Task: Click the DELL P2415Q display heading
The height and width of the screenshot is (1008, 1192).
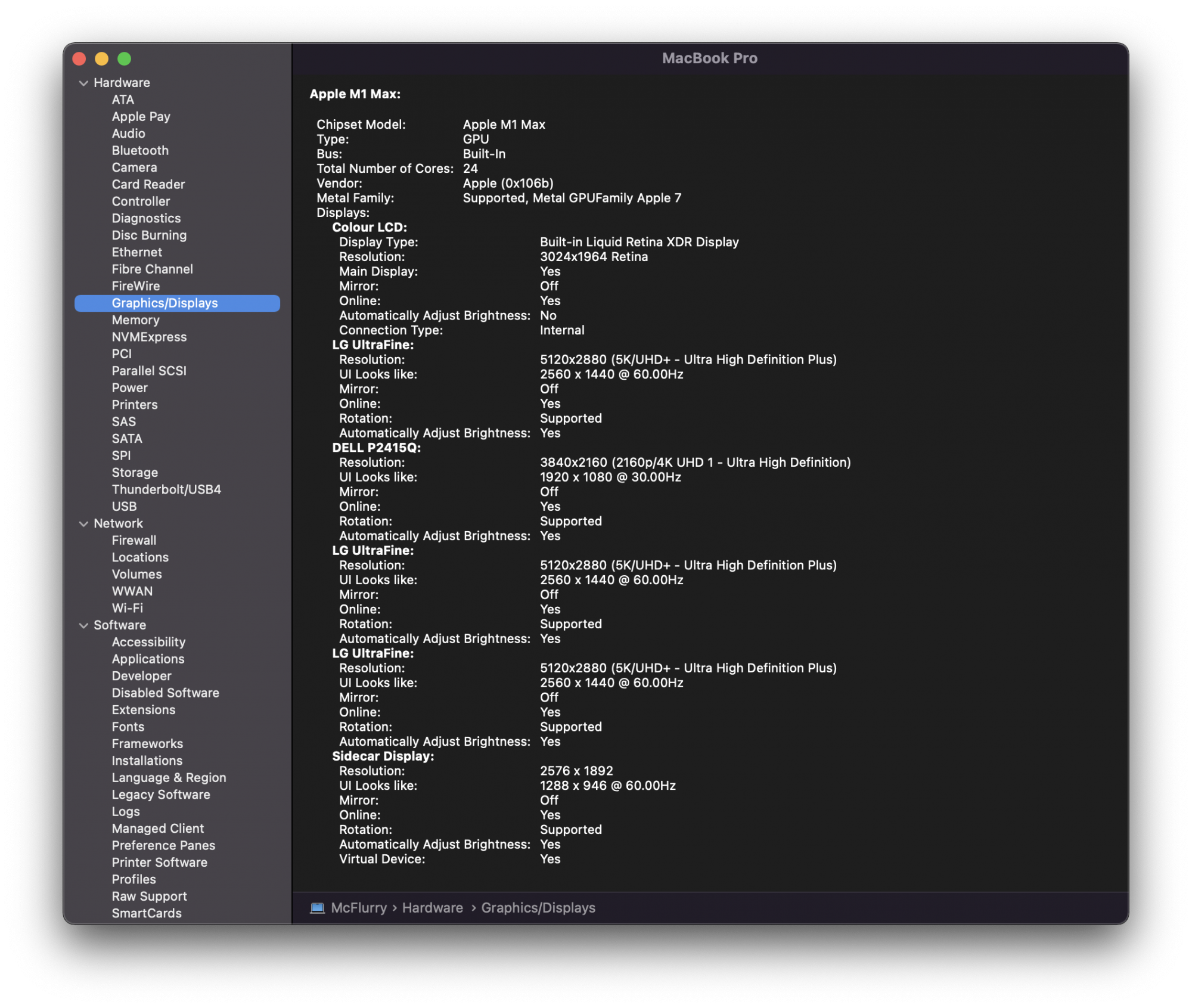Action: [377, 448]
